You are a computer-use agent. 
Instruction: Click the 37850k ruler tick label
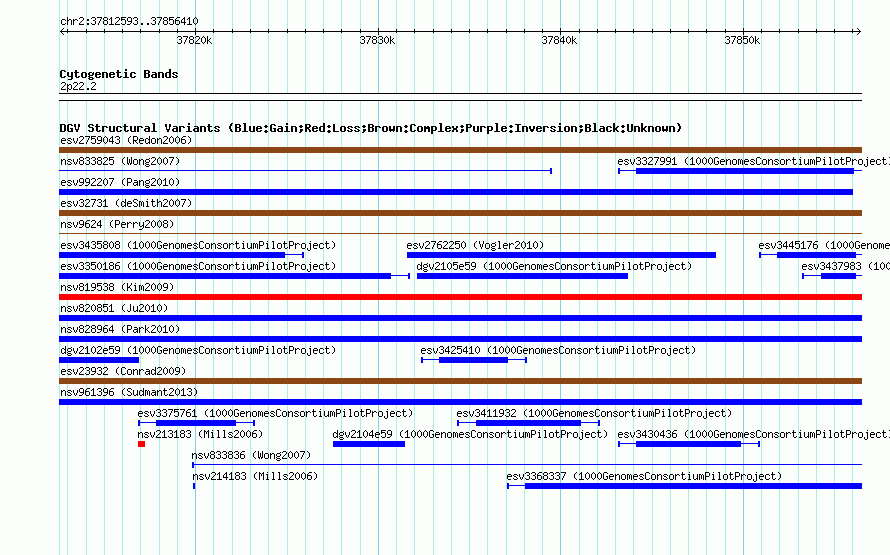pos(742,40)
